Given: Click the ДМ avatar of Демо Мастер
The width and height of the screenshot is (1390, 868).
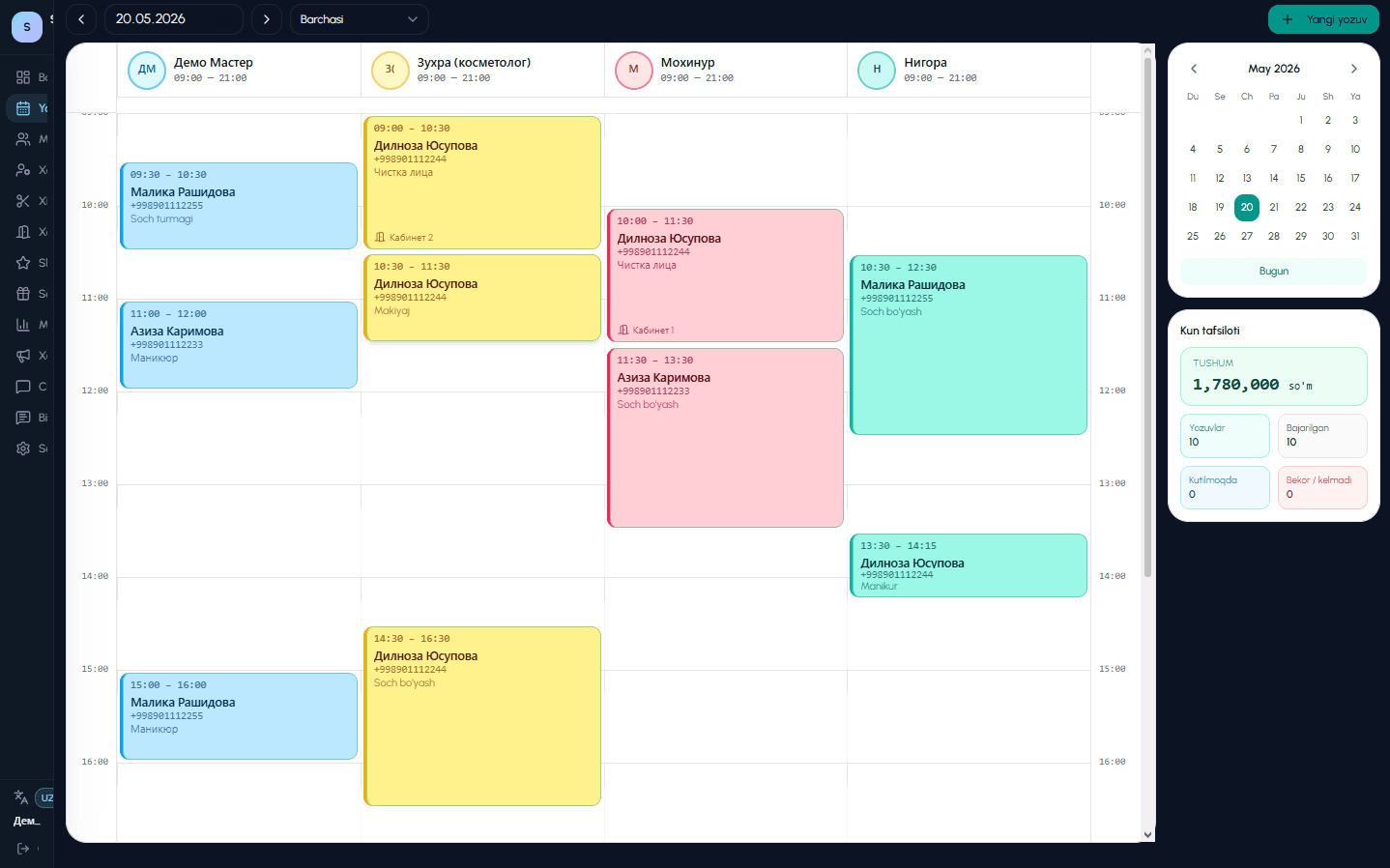Looking at the screenshot, I should [x=147, y=70].
